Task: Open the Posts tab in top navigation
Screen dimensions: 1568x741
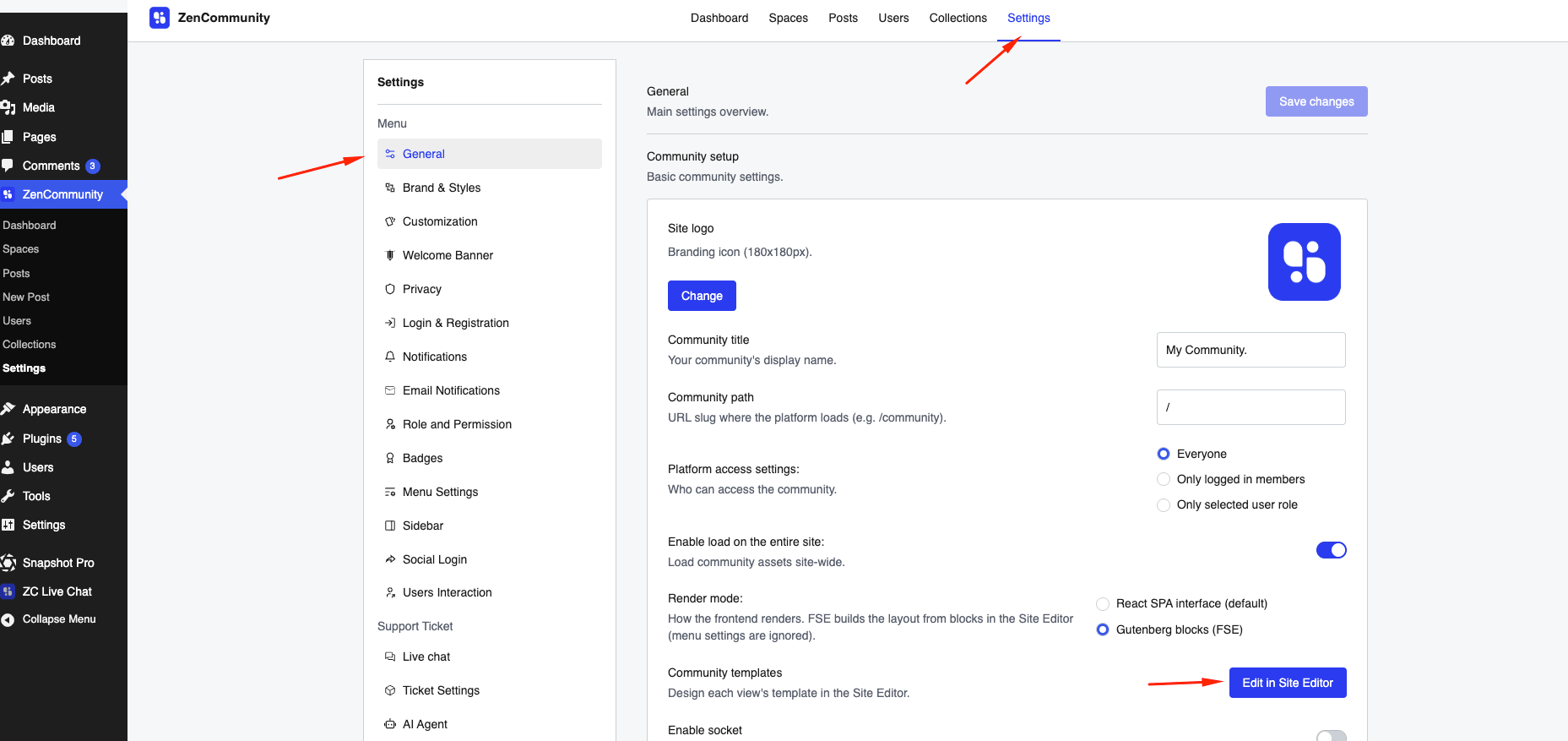Action: 843,18
